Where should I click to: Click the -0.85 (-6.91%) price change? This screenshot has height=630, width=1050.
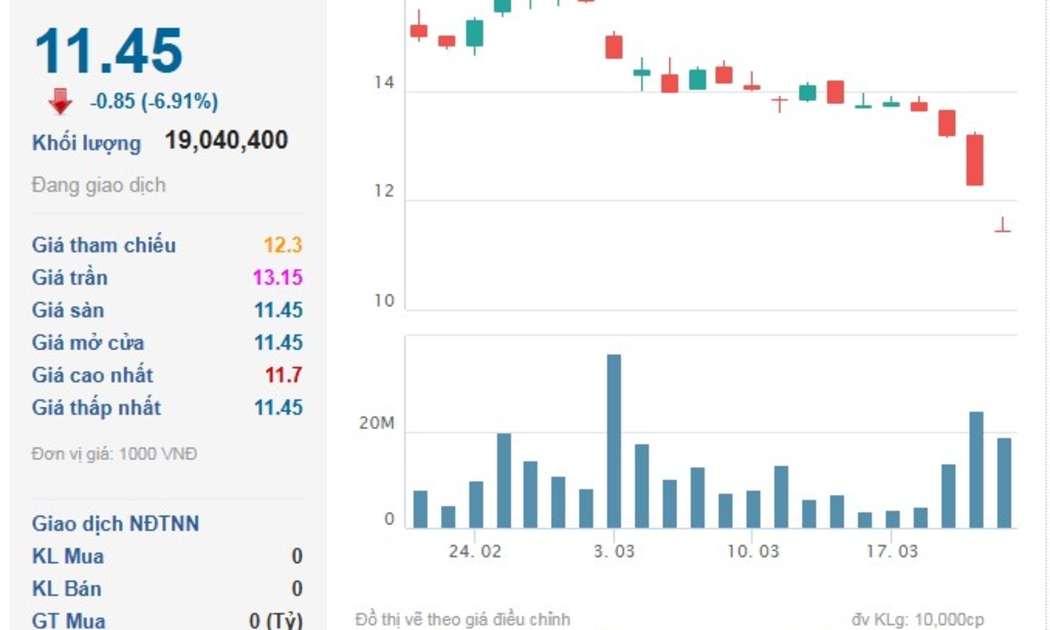point(154,101)
